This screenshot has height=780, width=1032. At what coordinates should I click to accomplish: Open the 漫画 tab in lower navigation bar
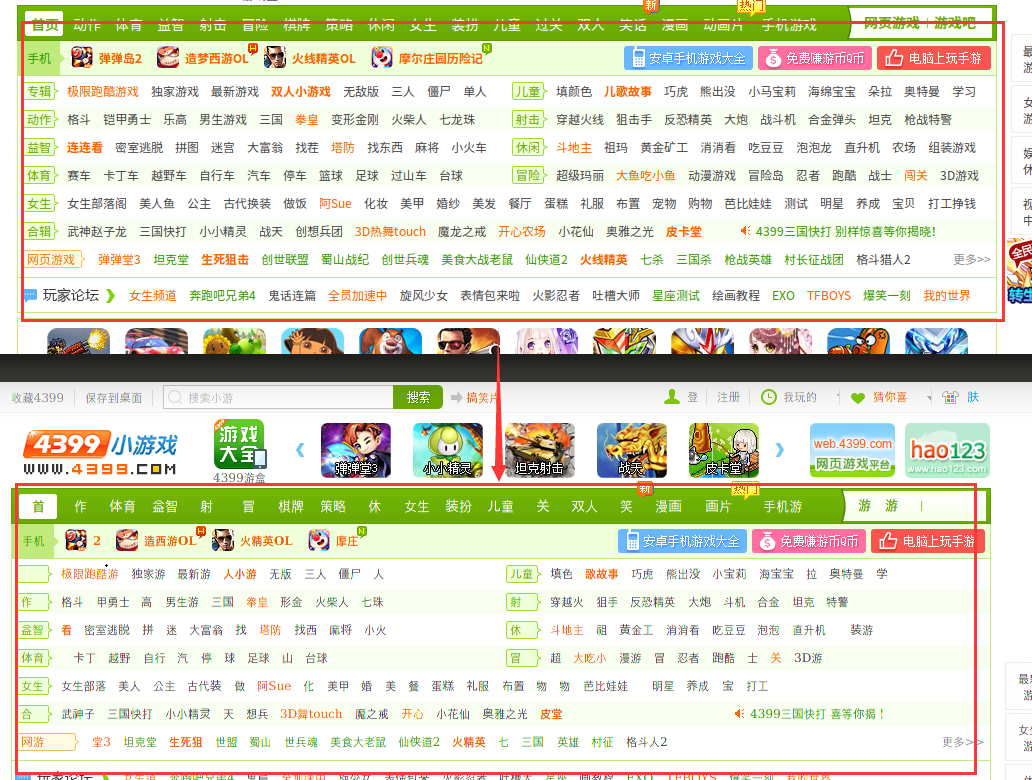point(668,506)
